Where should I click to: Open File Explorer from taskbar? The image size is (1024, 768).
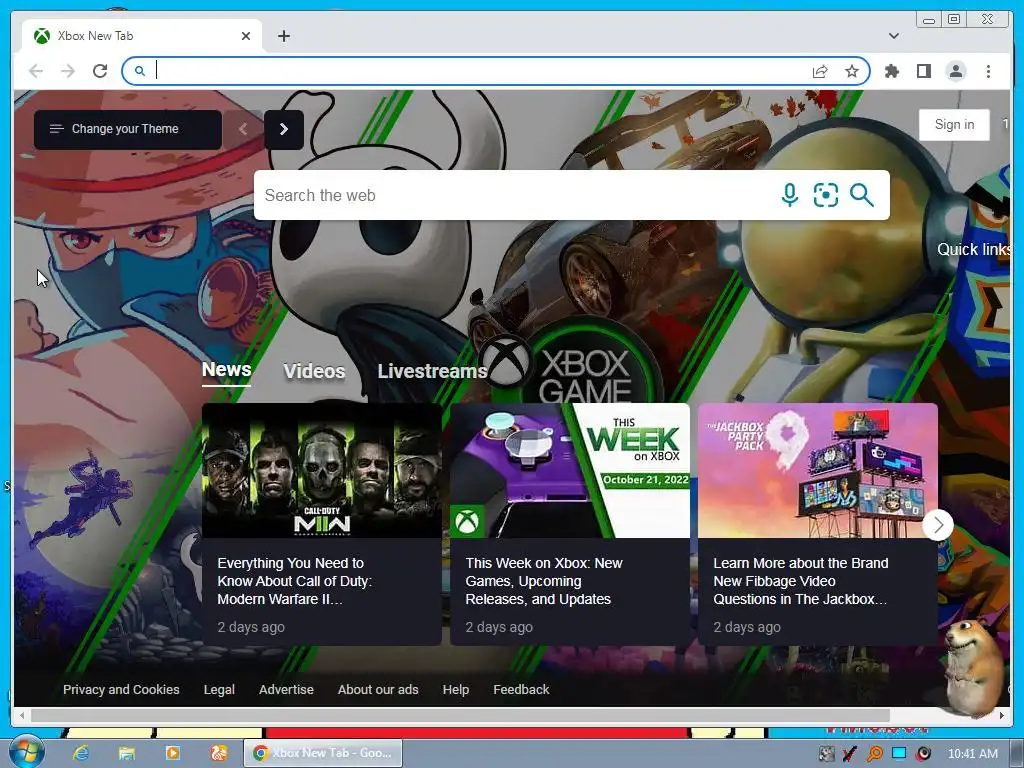[127, 753]
